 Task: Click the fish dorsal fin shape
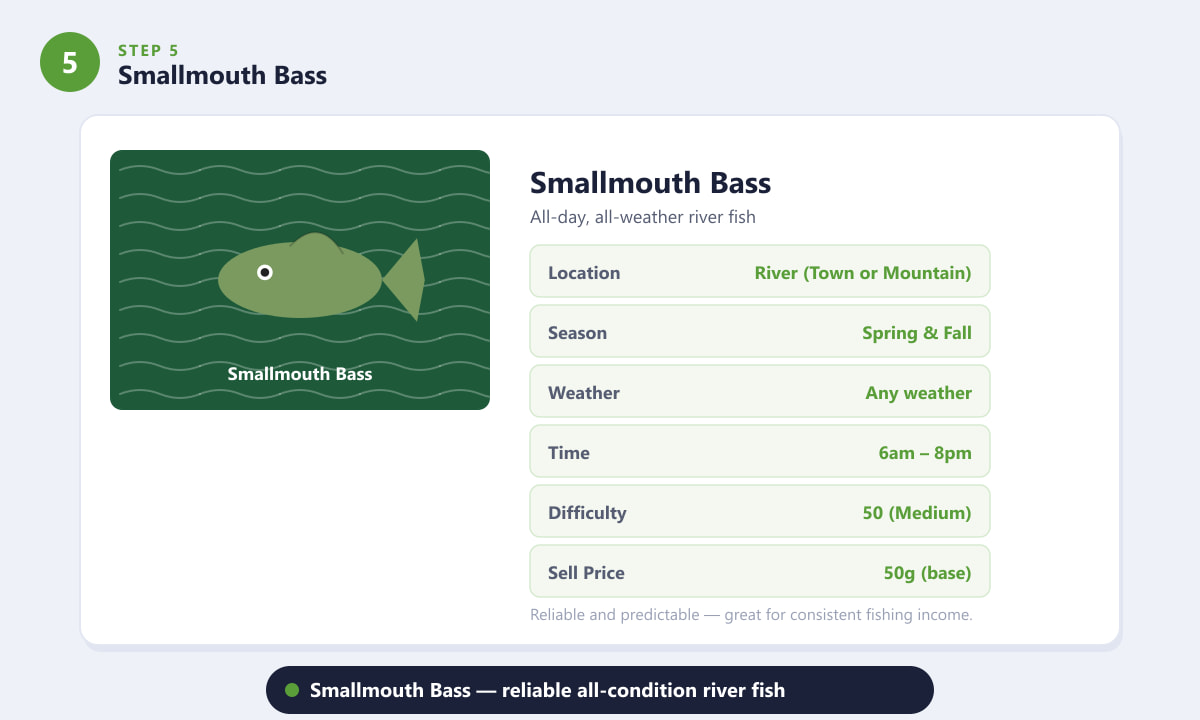point(317,244)
